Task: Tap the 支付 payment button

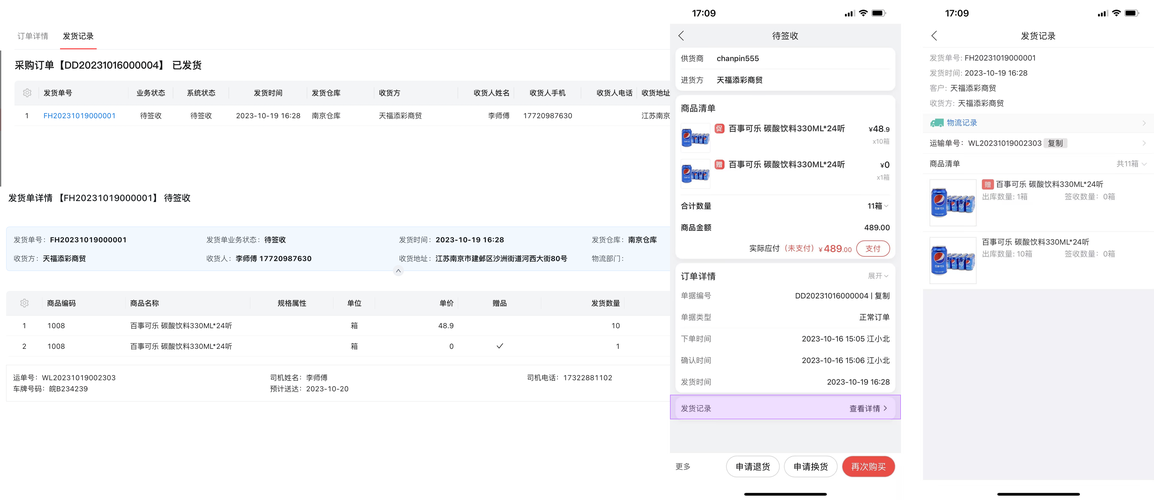Action: [873, 248]
